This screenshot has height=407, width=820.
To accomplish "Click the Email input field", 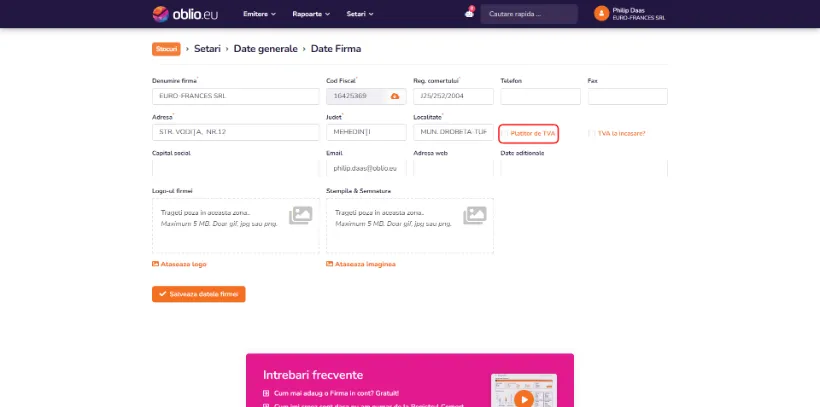I will pyautogui.click(x=366, y=168).
